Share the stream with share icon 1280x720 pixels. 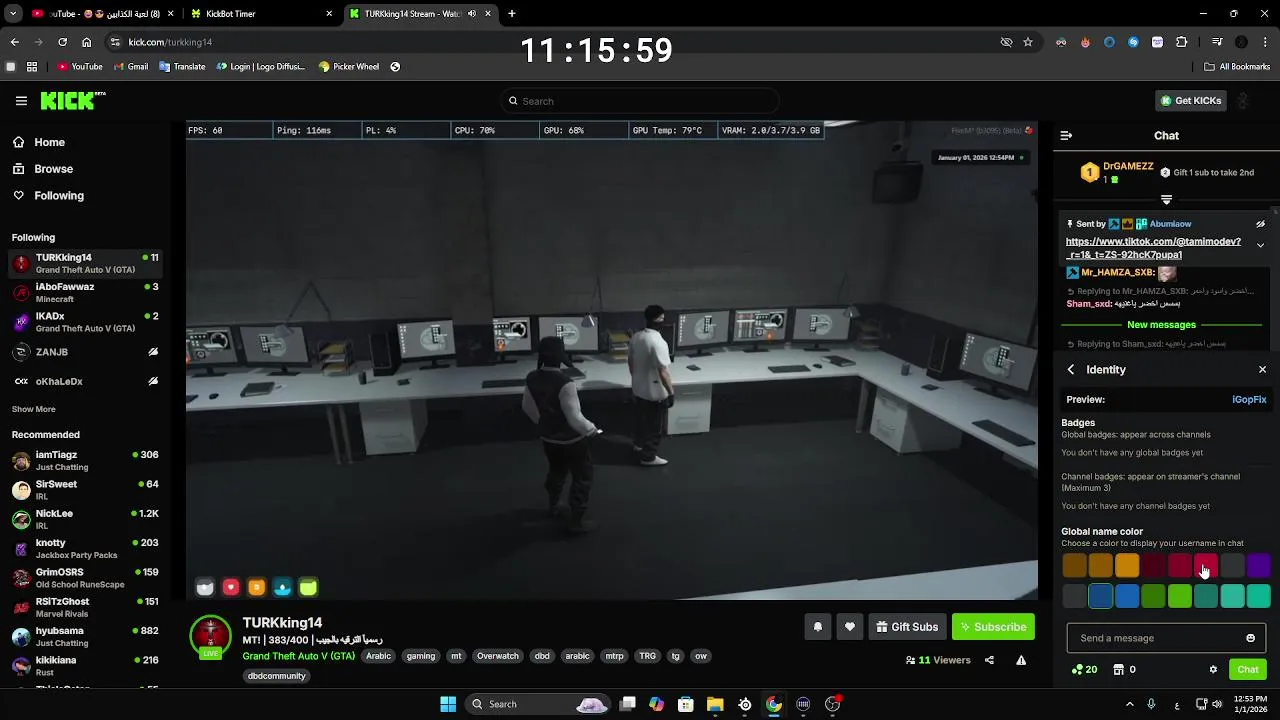click(x=989, y=660)
